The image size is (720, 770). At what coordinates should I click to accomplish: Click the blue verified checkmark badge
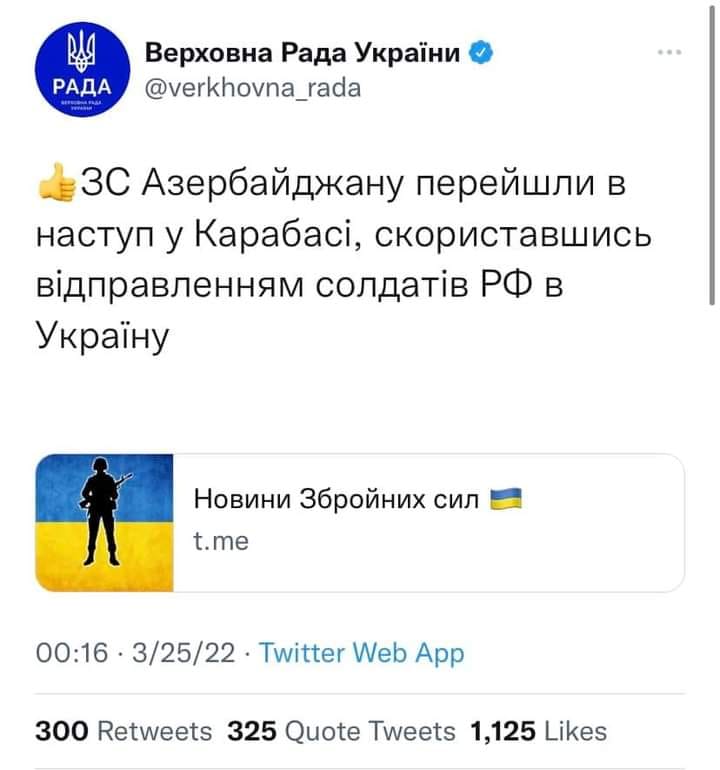pyautogui.click(x=481, y=53)
